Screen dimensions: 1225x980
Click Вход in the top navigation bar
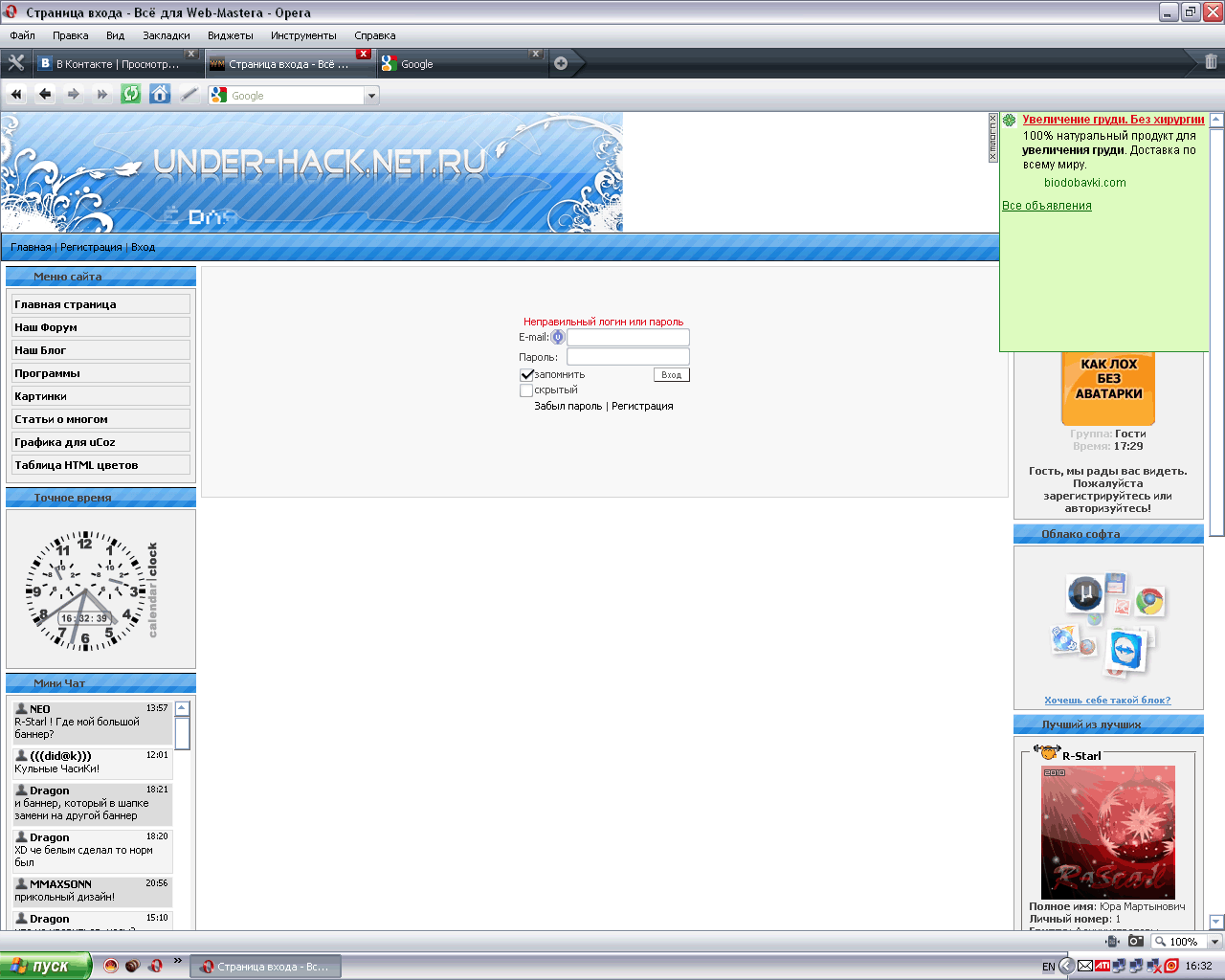(x=143, y=247)
